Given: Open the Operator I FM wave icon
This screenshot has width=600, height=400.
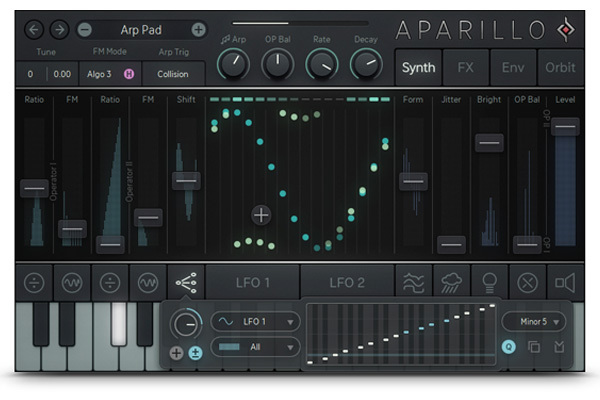Looking at the screenshot, I should coord(72,283).
